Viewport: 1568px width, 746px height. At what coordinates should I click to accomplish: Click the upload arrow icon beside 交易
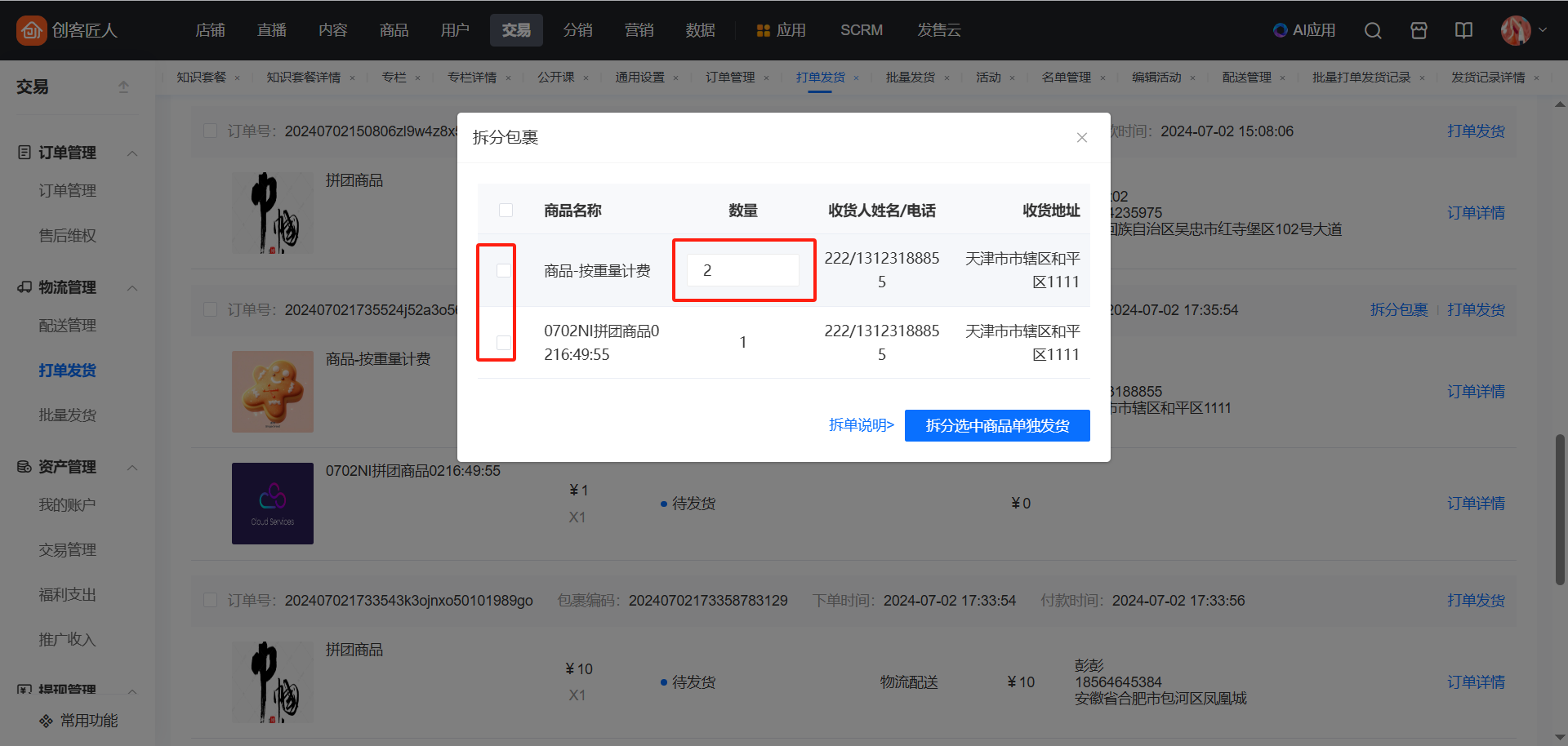tap(123, 87)
